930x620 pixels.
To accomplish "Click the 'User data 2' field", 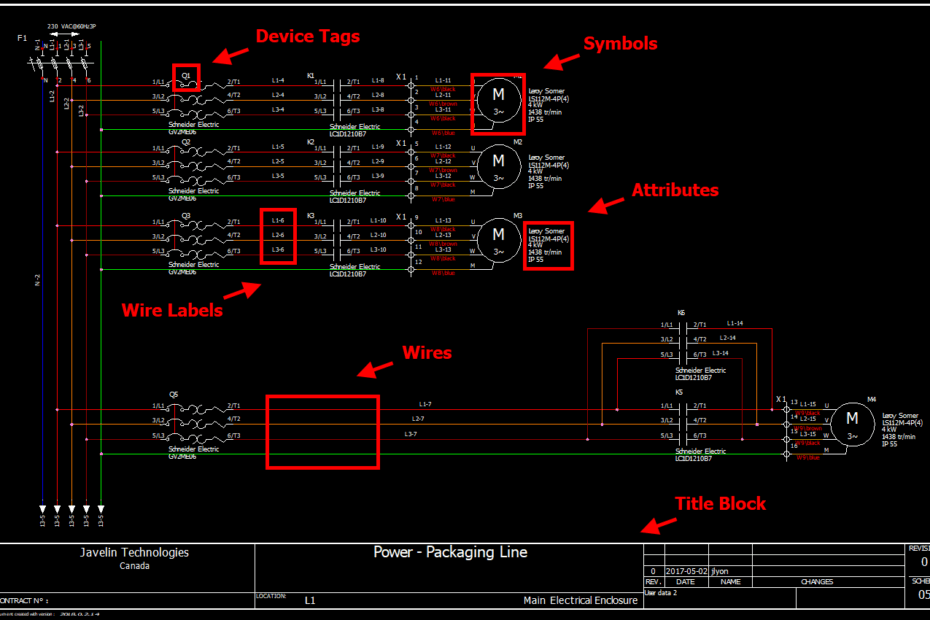I will pos(719,599).
